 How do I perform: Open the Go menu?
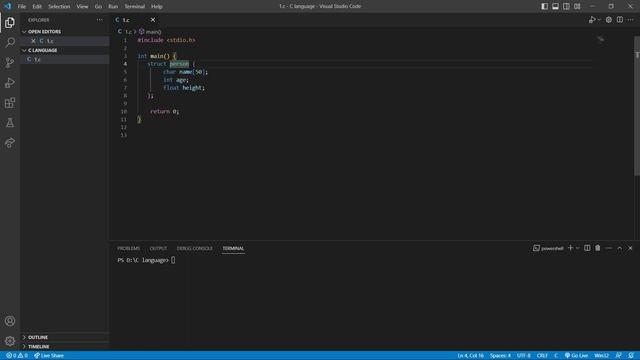point(98,6)
